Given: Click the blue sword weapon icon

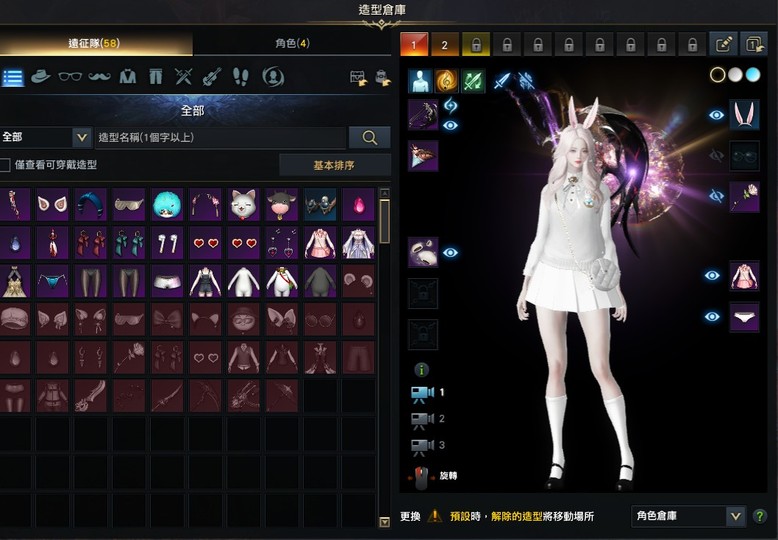Looking at the screenshot, I should [502, 80].
